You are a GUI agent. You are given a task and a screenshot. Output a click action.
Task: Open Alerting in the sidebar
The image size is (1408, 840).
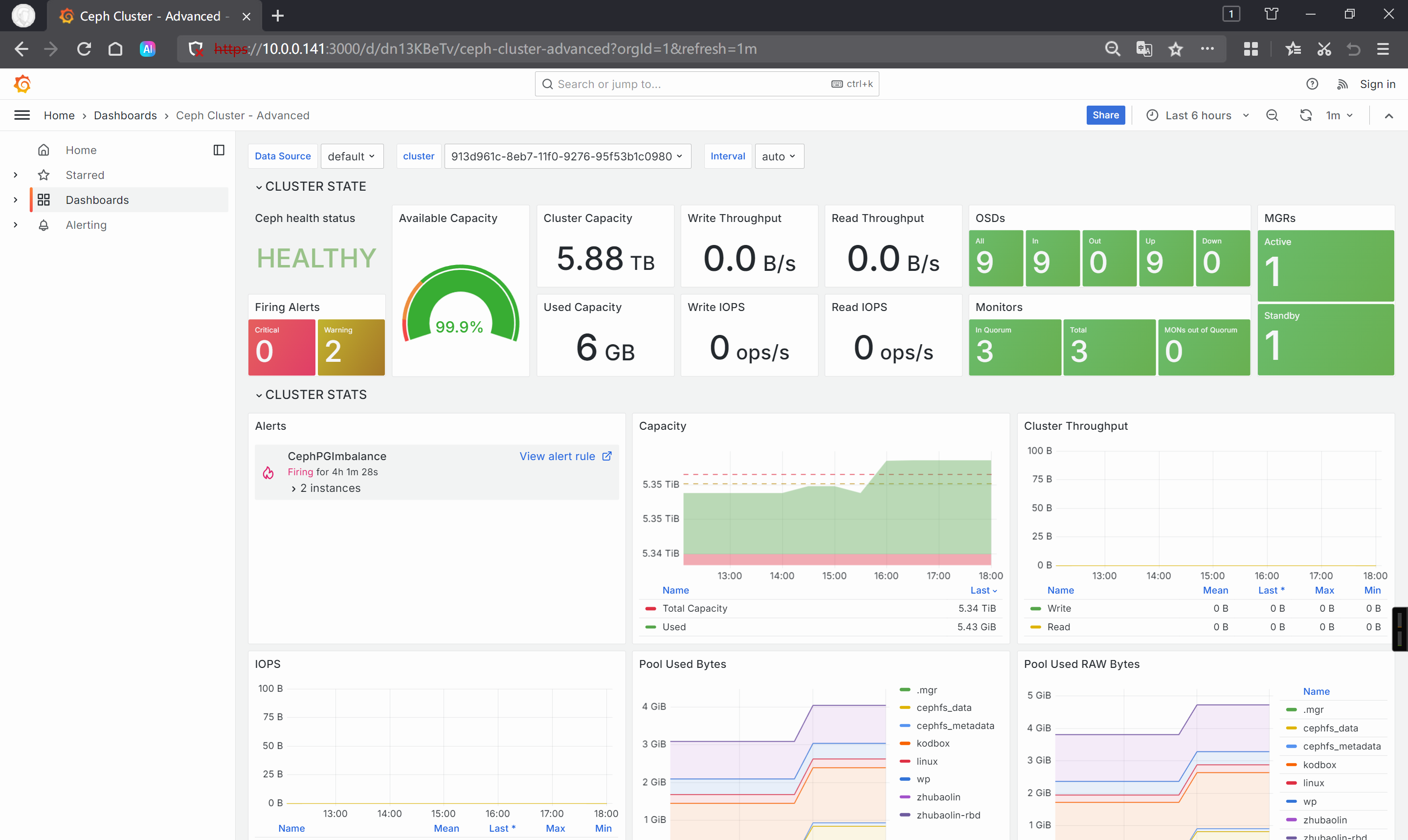pos(86,225)
